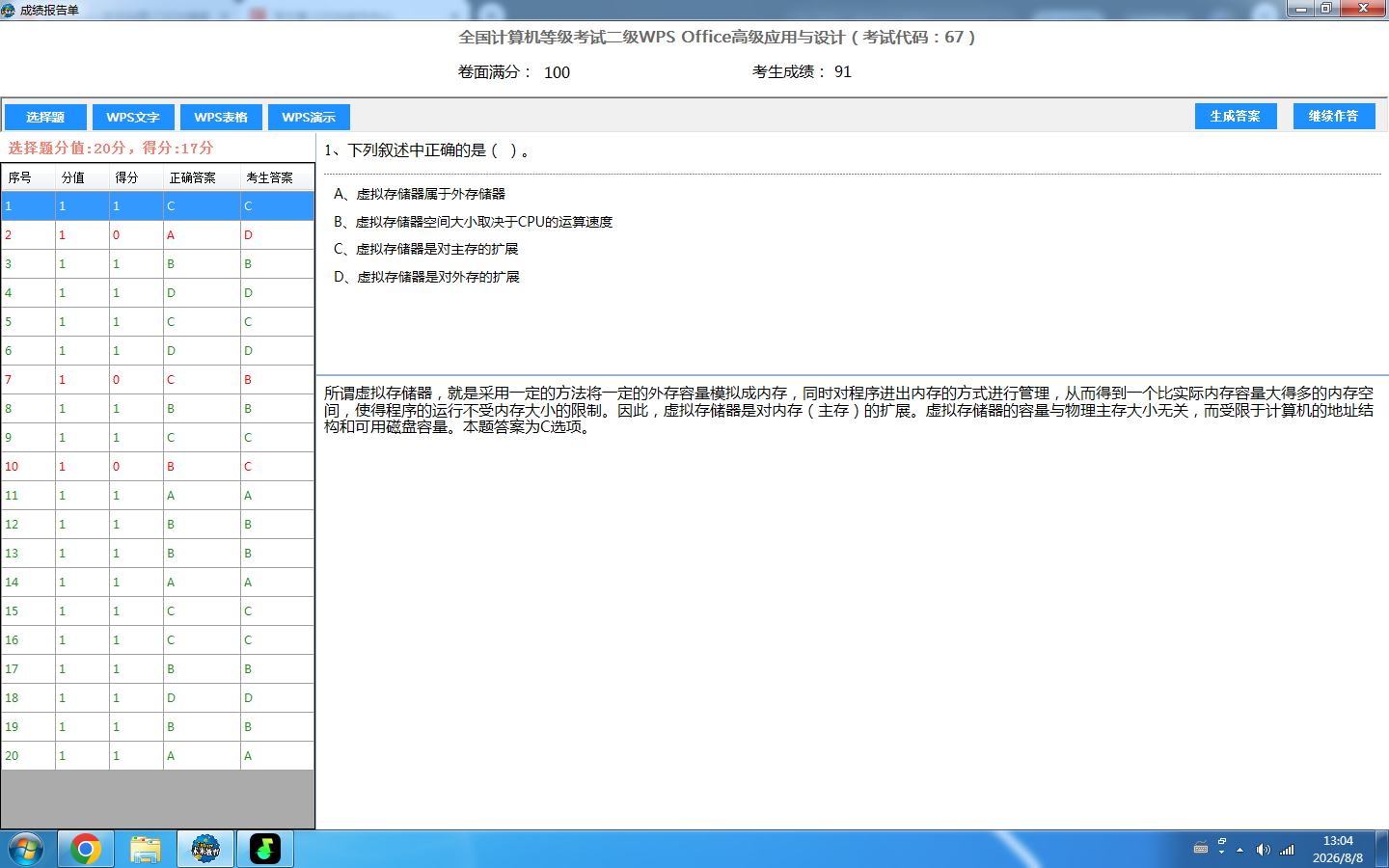Click the question stem 下列叙述中正确的是
1389x868 pixels.
426,150
